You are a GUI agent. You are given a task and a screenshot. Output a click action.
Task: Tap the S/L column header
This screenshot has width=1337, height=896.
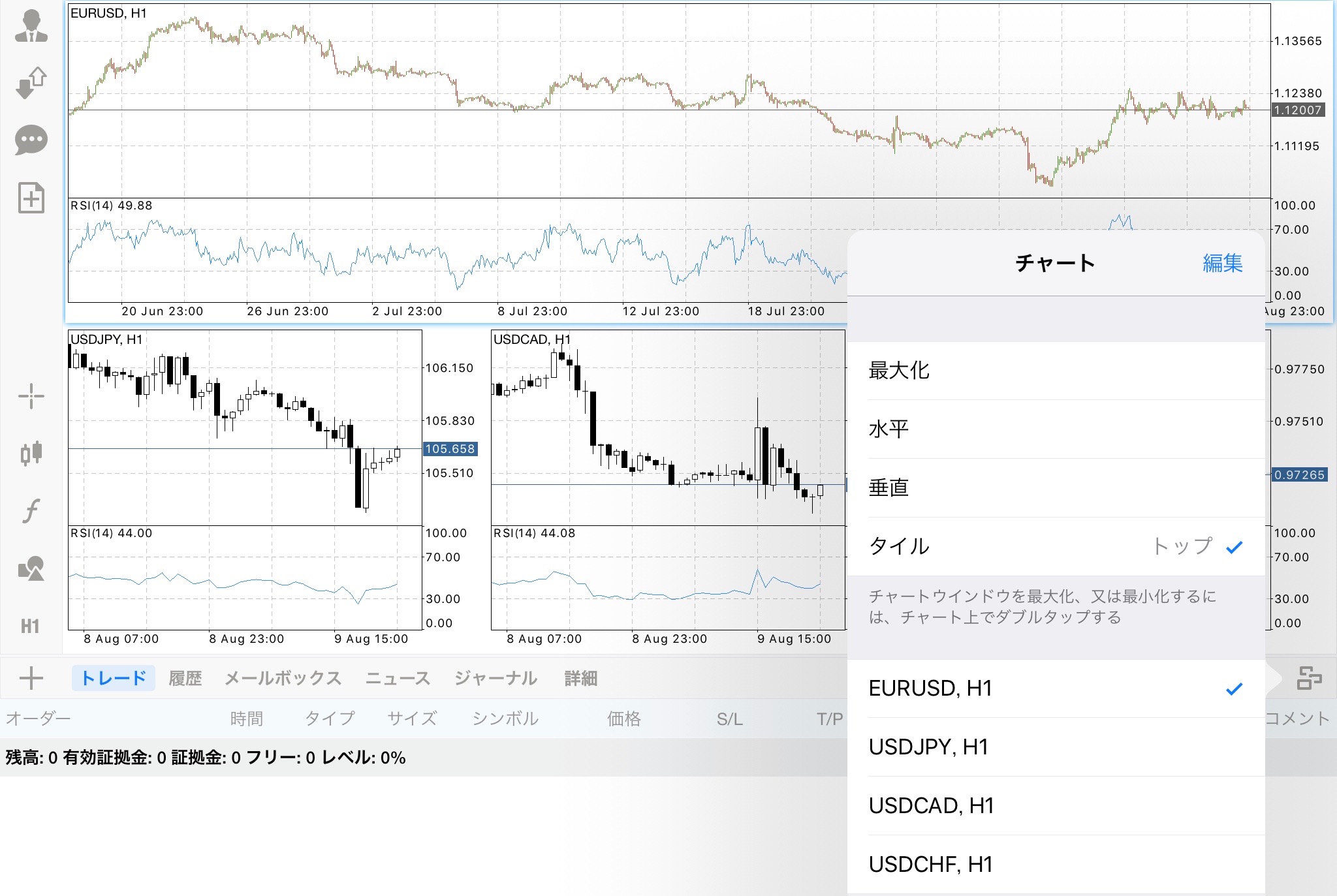point(730,719)
